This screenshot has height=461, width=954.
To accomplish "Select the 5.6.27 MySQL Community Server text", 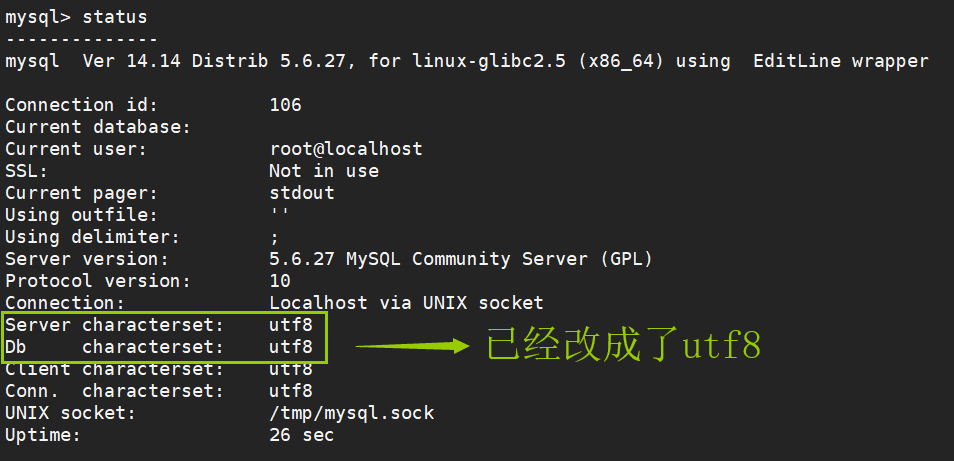I will tap(461, 259).
